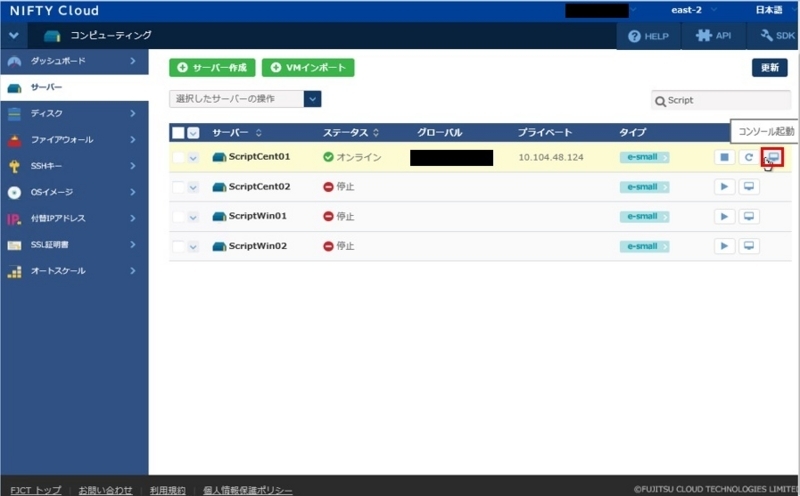Open the console icon for ScriptWin01
This screenshot has height=496, width=800.
tap(748, 216)
